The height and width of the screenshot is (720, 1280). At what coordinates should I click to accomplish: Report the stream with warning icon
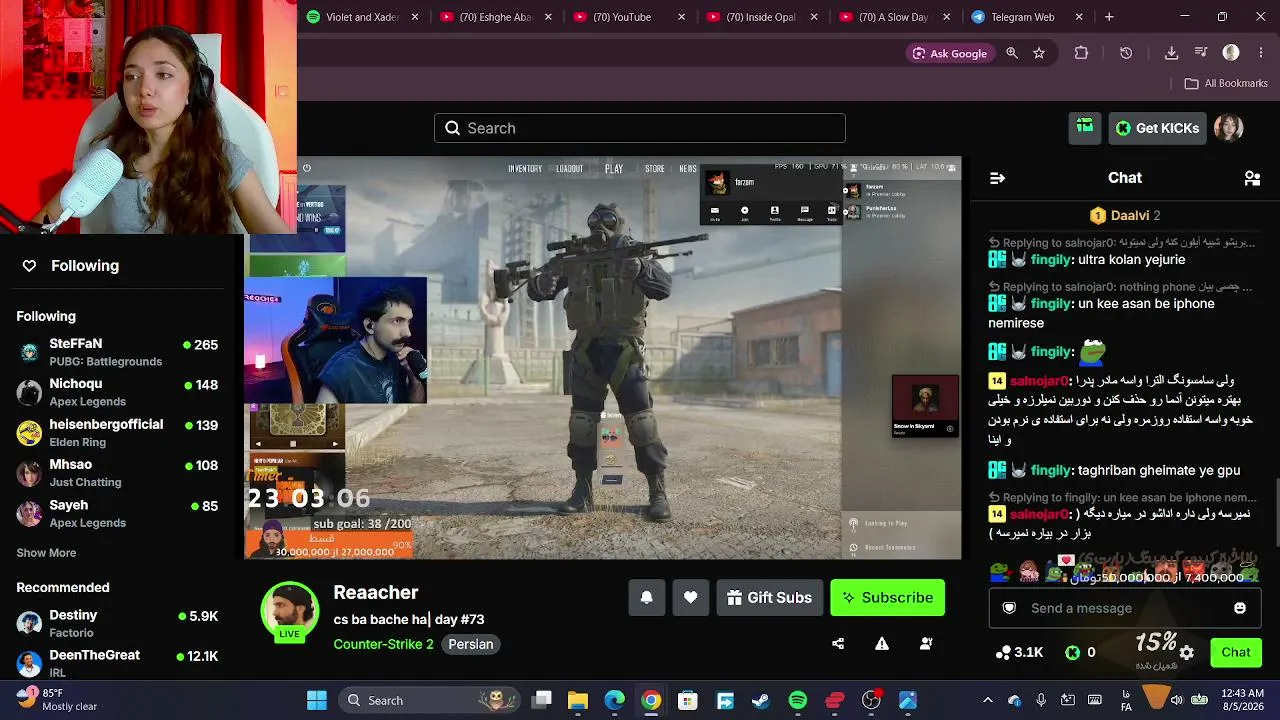pos(882,644)
